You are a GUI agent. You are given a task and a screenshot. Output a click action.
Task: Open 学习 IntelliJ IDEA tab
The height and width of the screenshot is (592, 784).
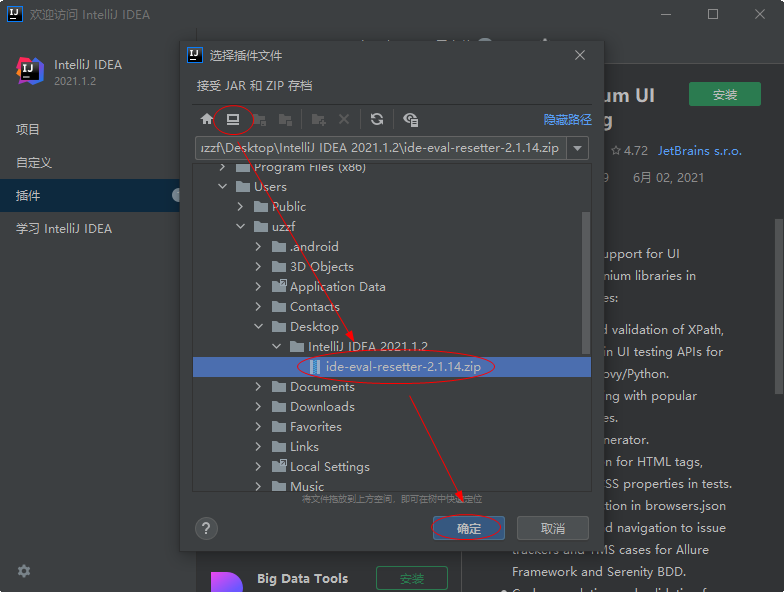[x=90, y=228]
